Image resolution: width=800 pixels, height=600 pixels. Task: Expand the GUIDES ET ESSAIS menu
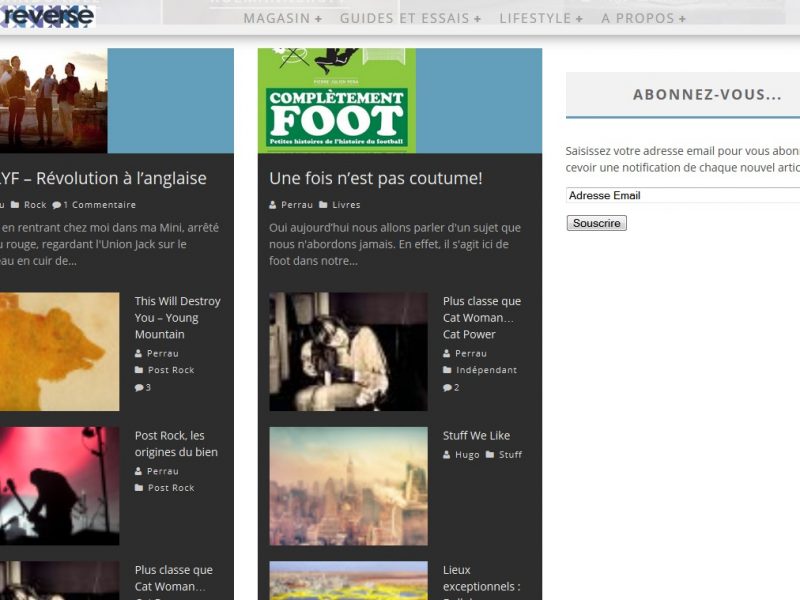[x=410, y=18]
